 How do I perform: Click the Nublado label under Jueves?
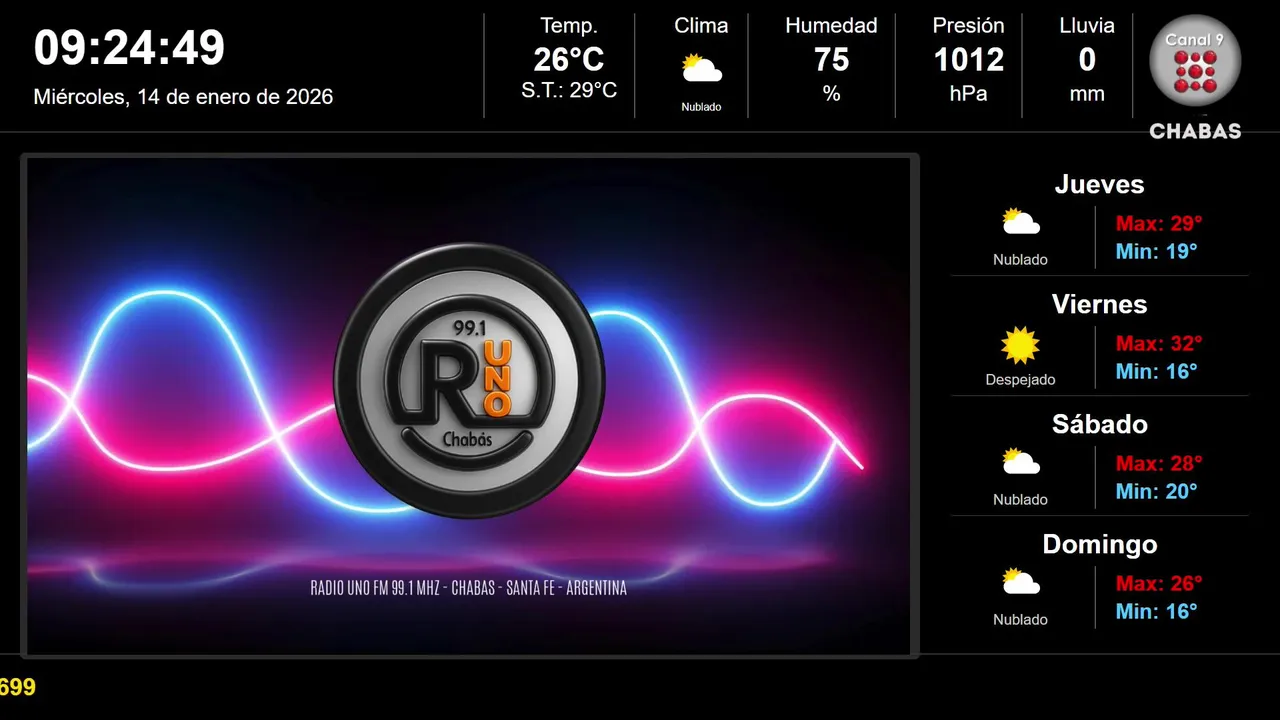(1021, 259)
